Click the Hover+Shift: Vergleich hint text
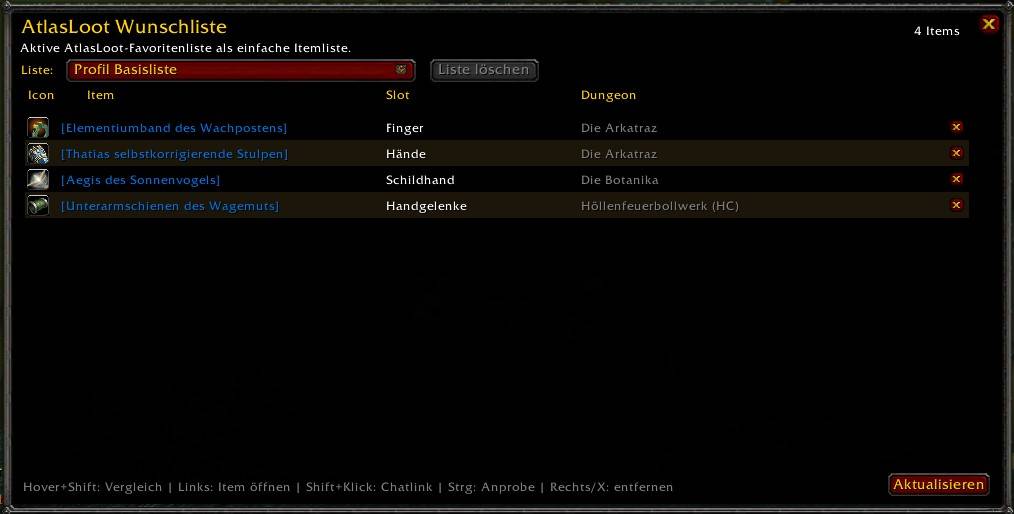 pyautogui.click(x=92, y=487)
